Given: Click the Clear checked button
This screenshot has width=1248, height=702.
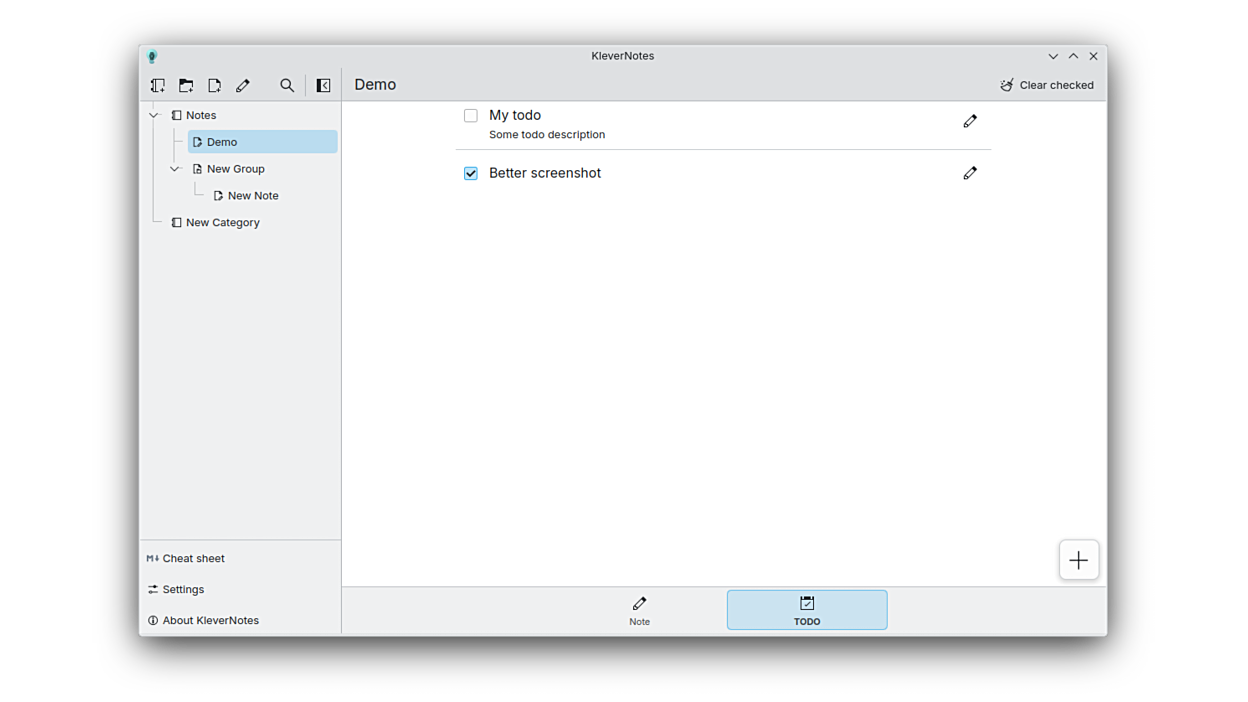Looking at the screenshot, I should click(1046, 85).
